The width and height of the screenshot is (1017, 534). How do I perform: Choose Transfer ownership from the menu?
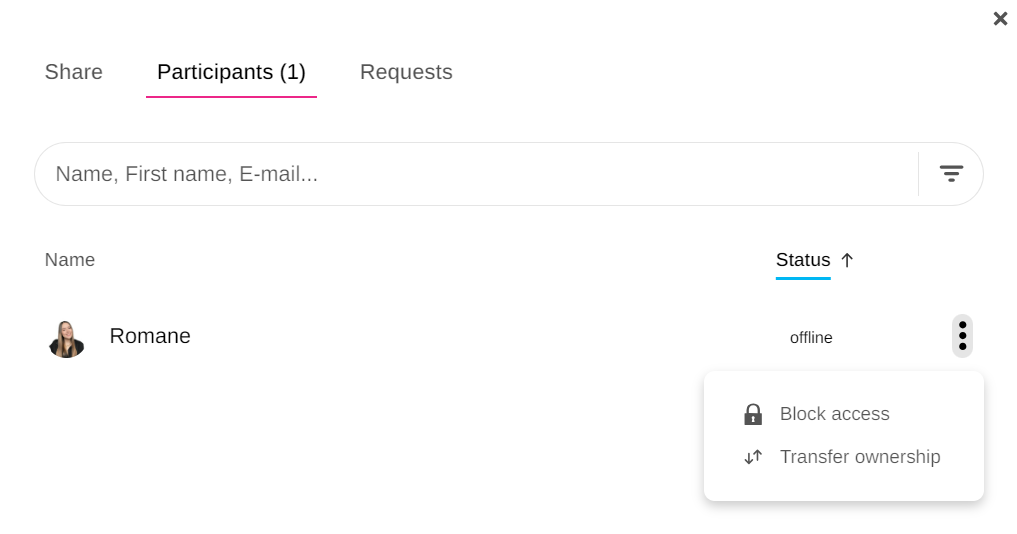(x=860, y=457)
